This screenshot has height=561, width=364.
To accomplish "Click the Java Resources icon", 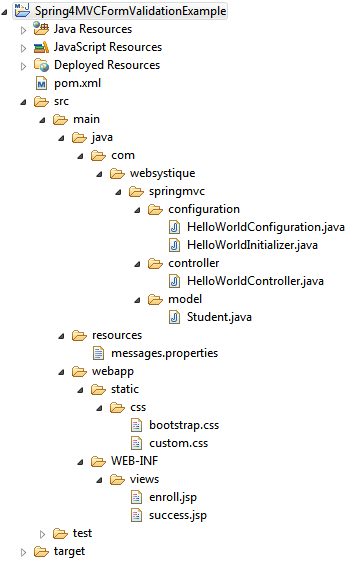I will pos(41,29).
